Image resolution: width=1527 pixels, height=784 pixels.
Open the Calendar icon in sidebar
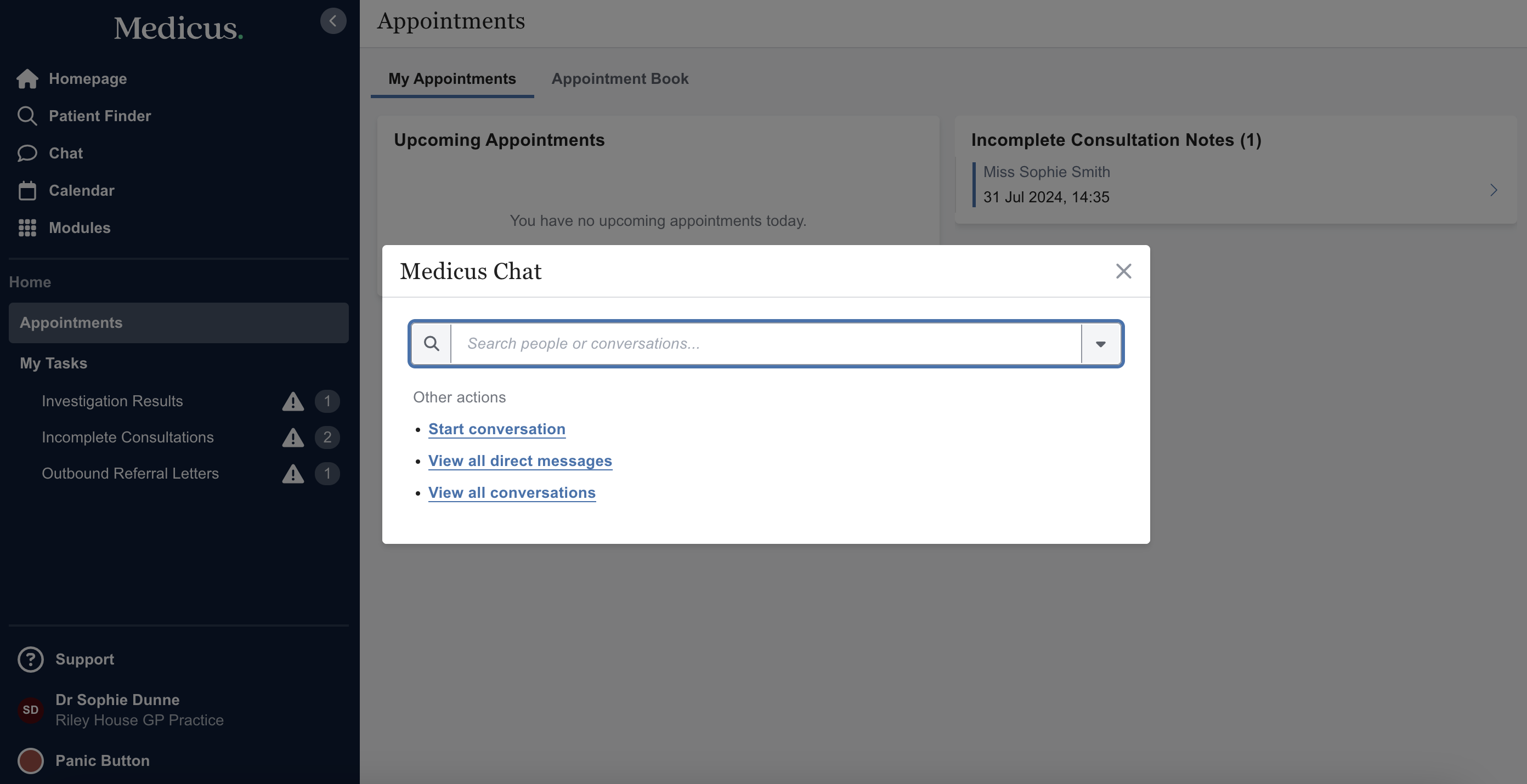[x=27, y=191]
